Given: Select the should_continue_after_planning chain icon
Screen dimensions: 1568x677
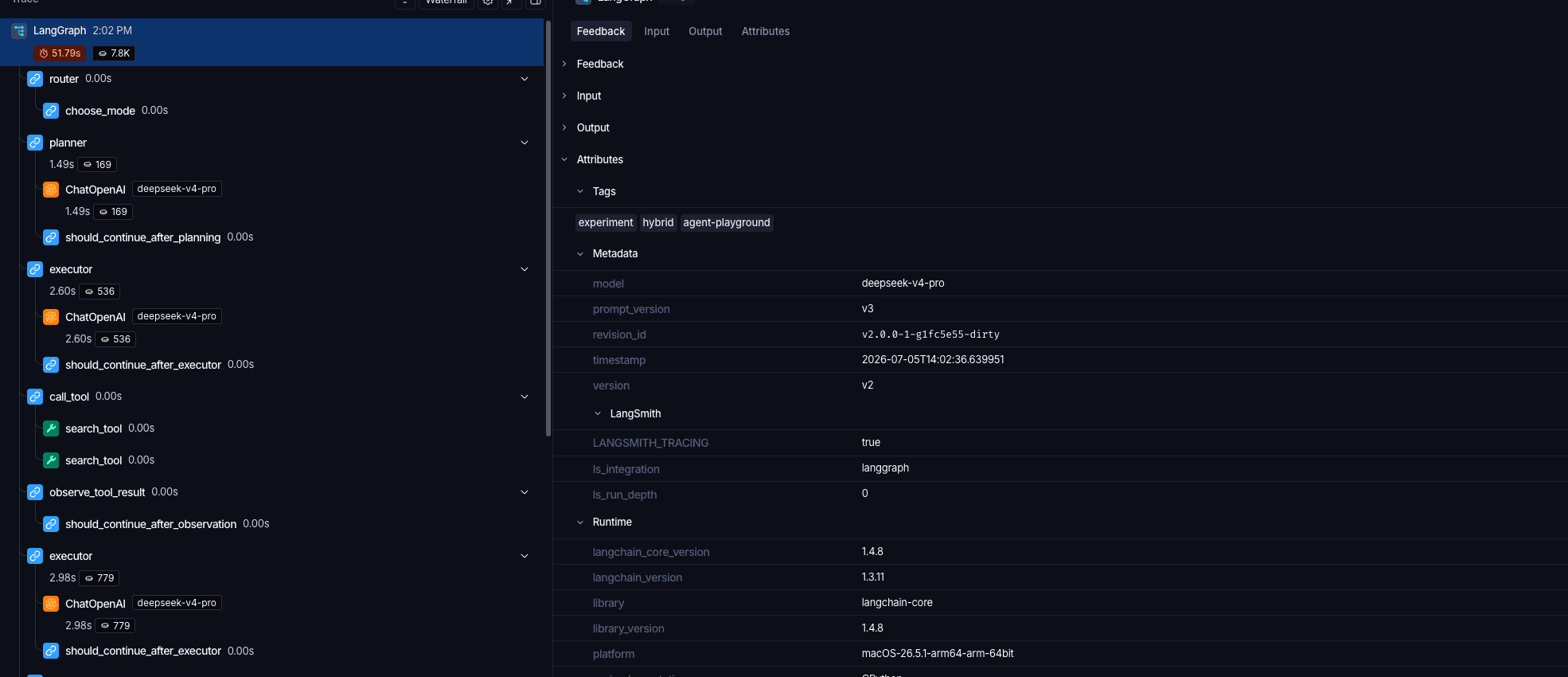Looking at the screenshot, I should tap(51, 237).
